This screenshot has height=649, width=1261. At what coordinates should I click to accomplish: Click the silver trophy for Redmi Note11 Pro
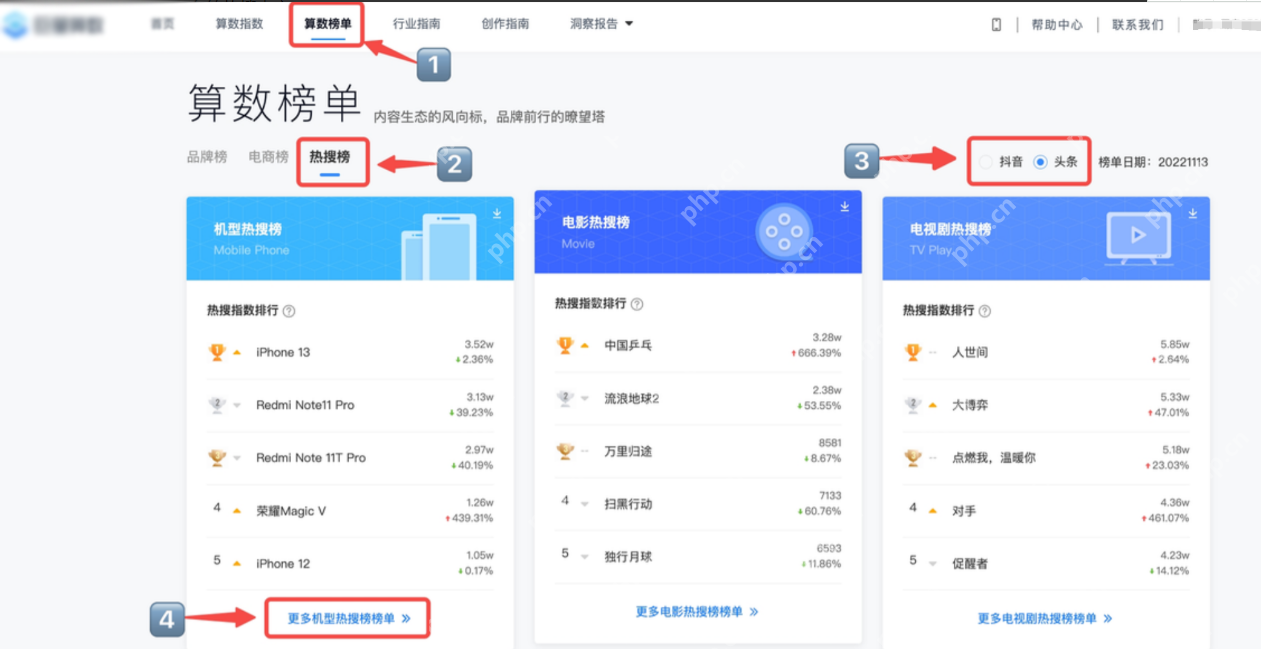click(x=217, y=405)
